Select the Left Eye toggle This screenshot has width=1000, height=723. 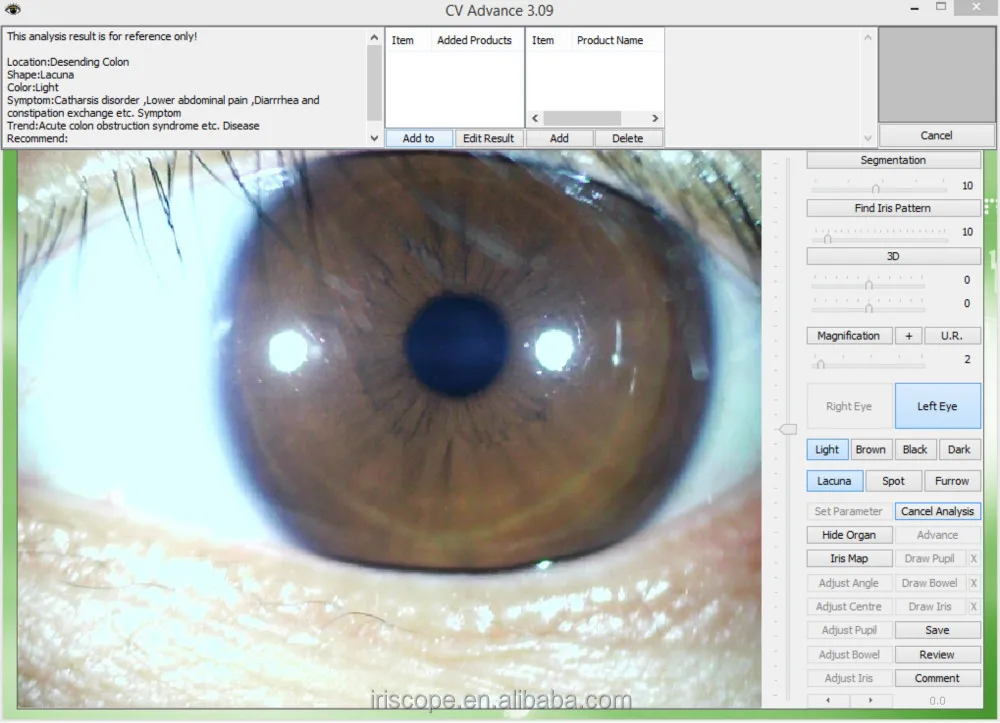(937, 406)
